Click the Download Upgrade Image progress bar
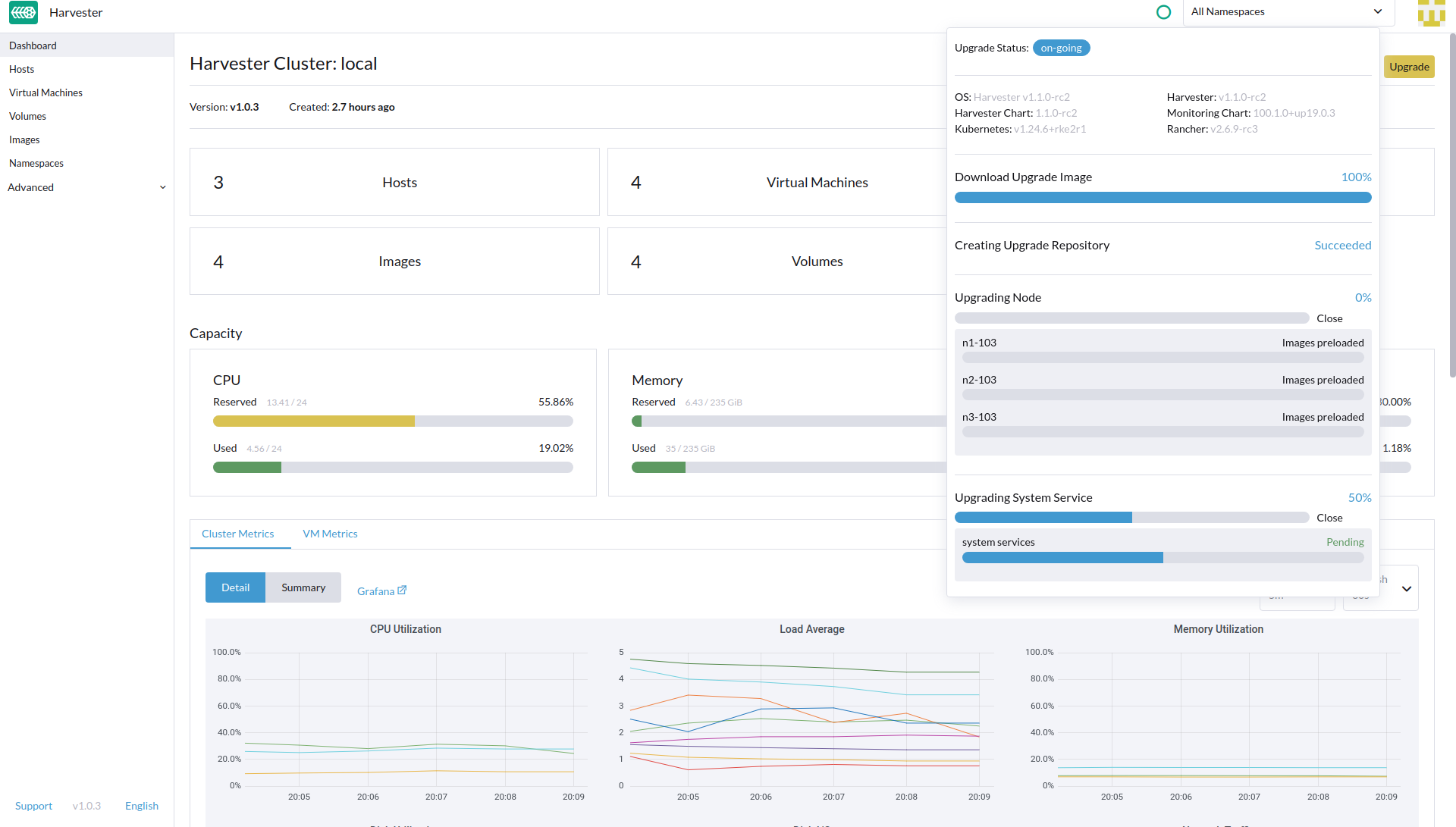 (1163, 198)
